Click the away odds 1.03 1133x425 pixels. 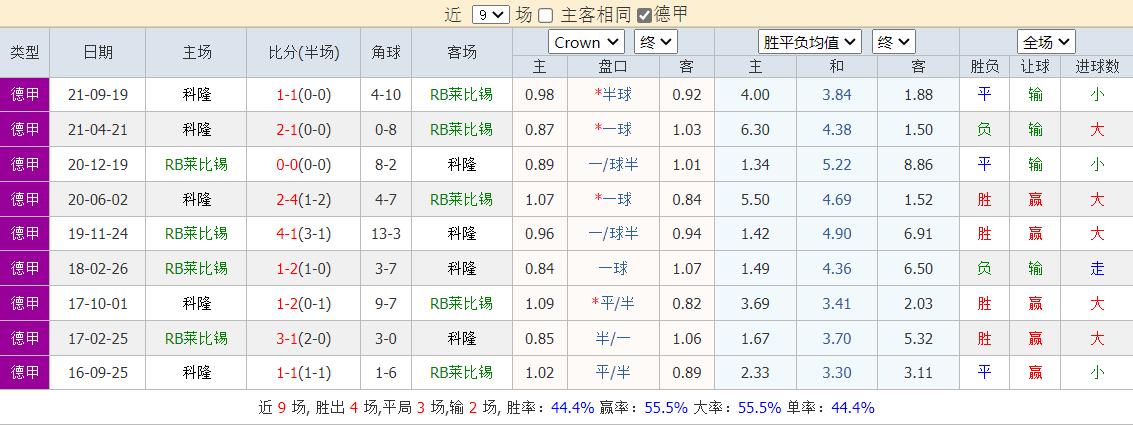[x=686, y=129]
